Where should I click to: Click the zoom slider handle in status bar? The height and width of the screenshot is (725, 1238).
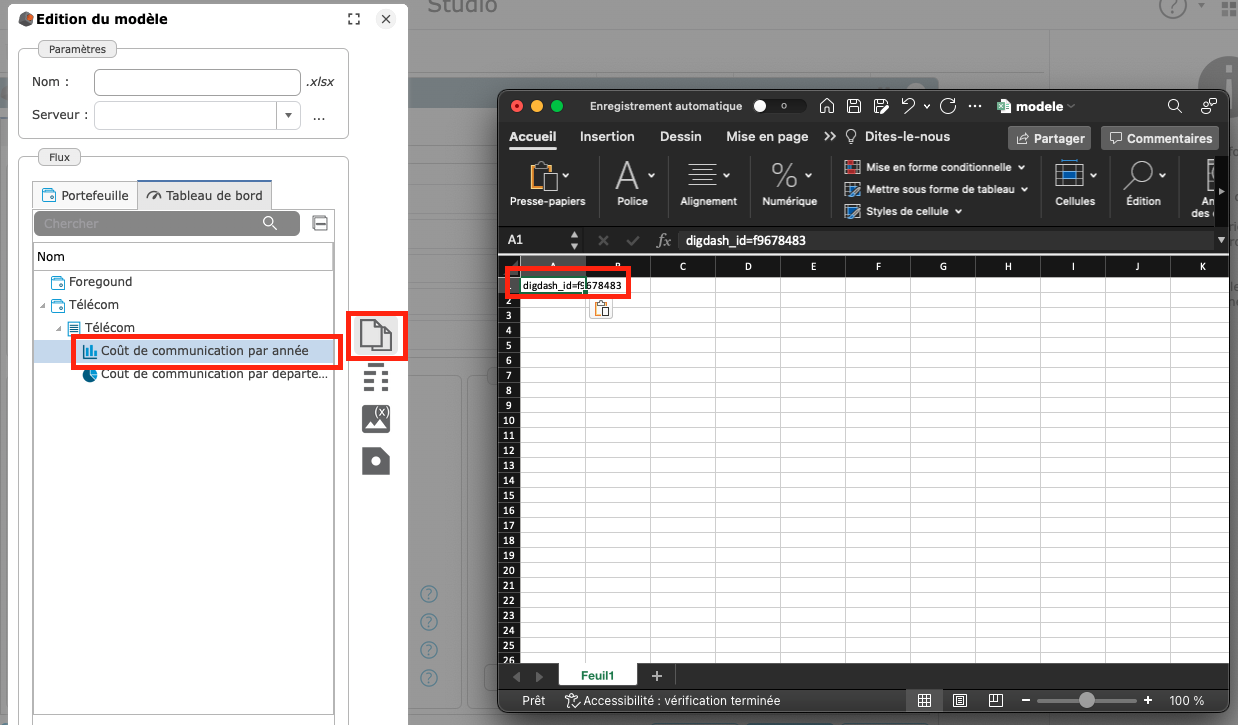coord(1086,701)
